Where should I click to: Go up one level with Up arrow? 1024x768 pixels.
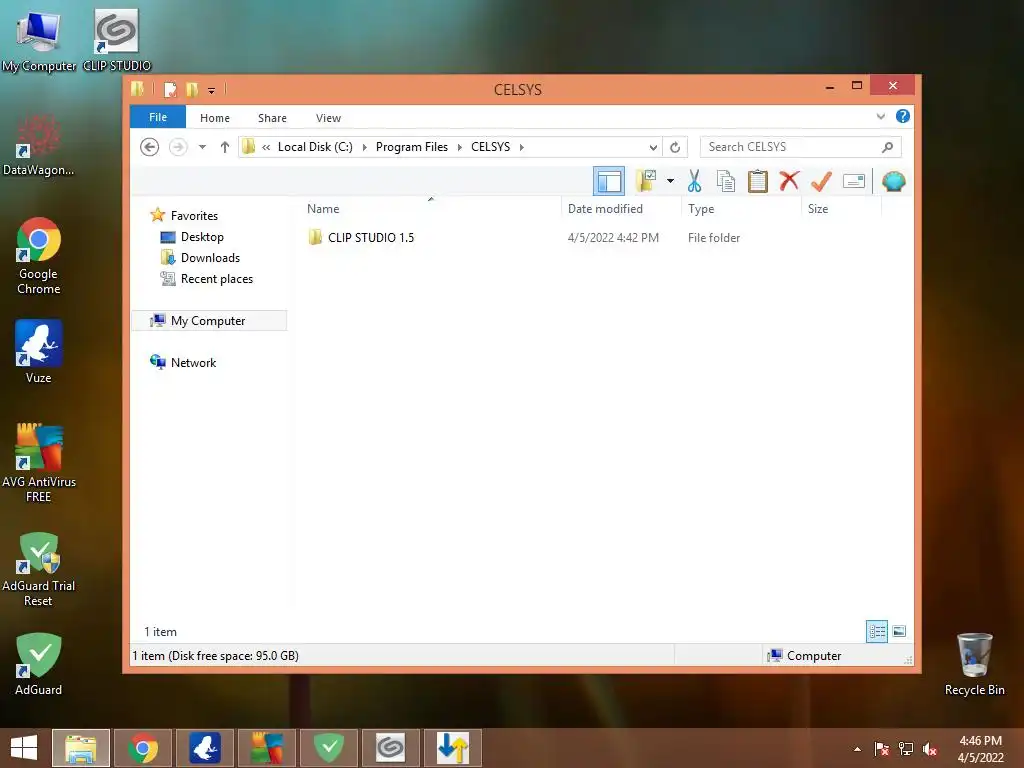point(225,147)
